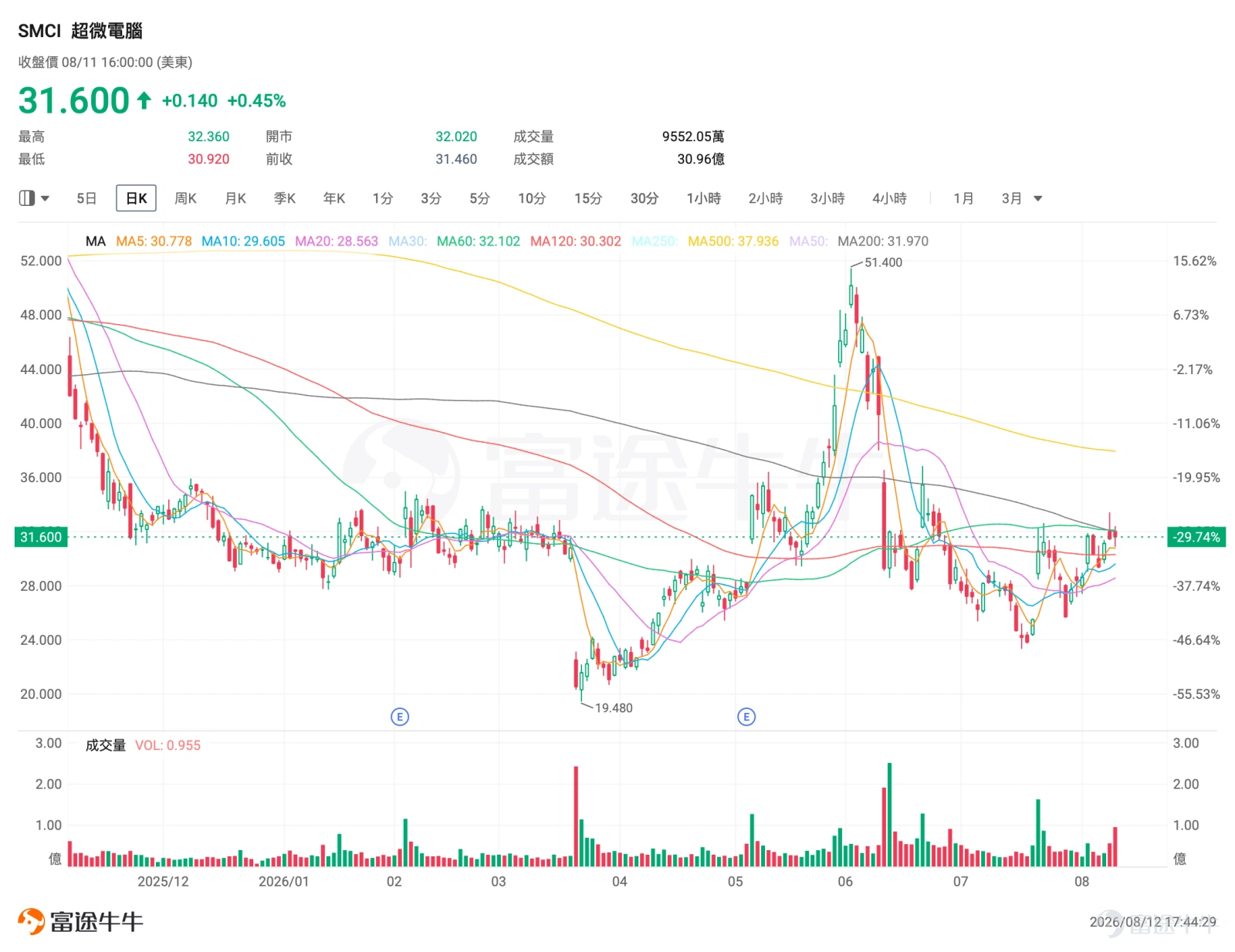Expand the chart layout dropdown arrow

pos(46,199)
